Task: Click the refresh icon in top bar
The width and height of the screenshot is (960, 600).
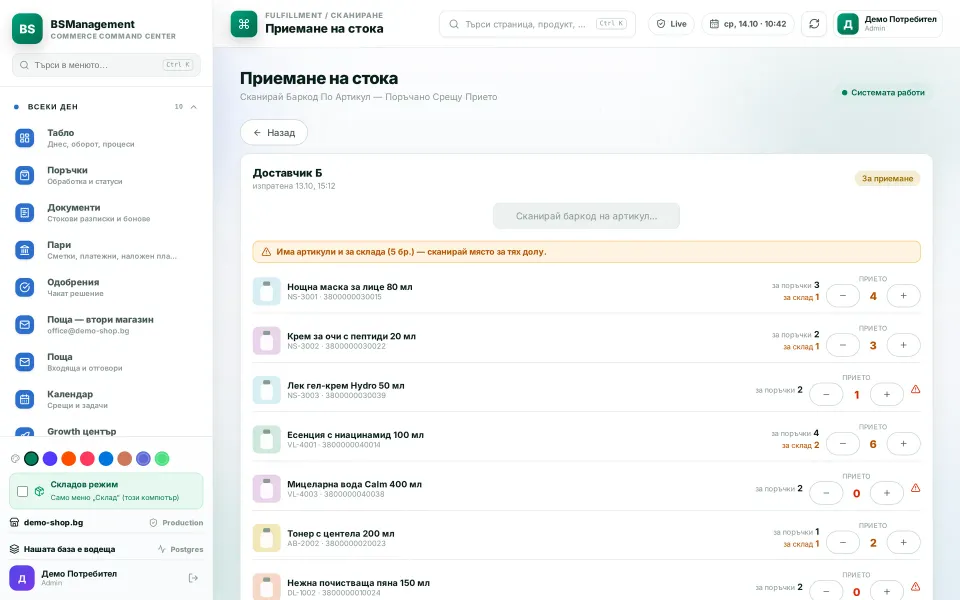Action: coord(814,24)
